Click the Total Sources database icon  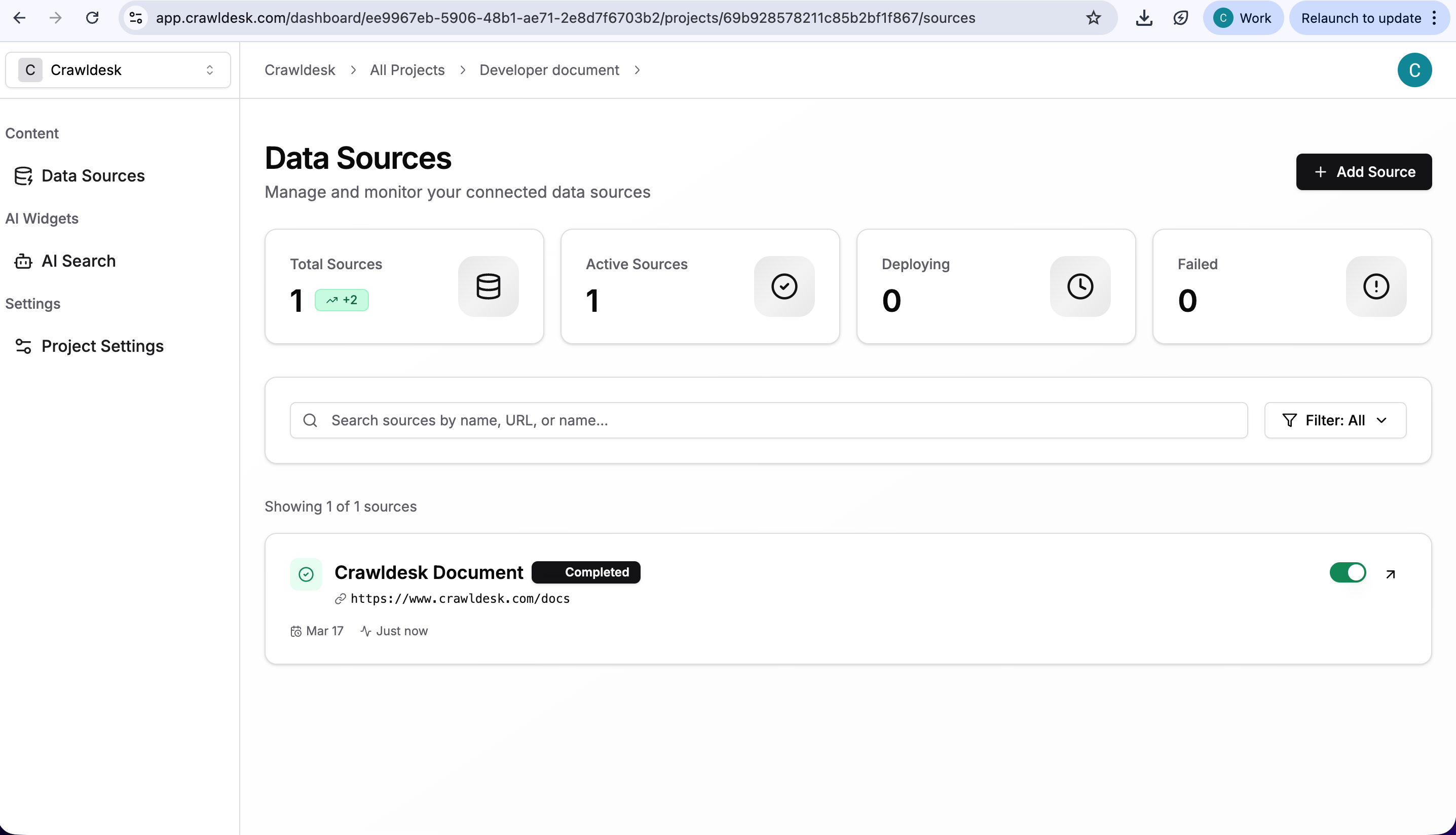click(488, 286)
